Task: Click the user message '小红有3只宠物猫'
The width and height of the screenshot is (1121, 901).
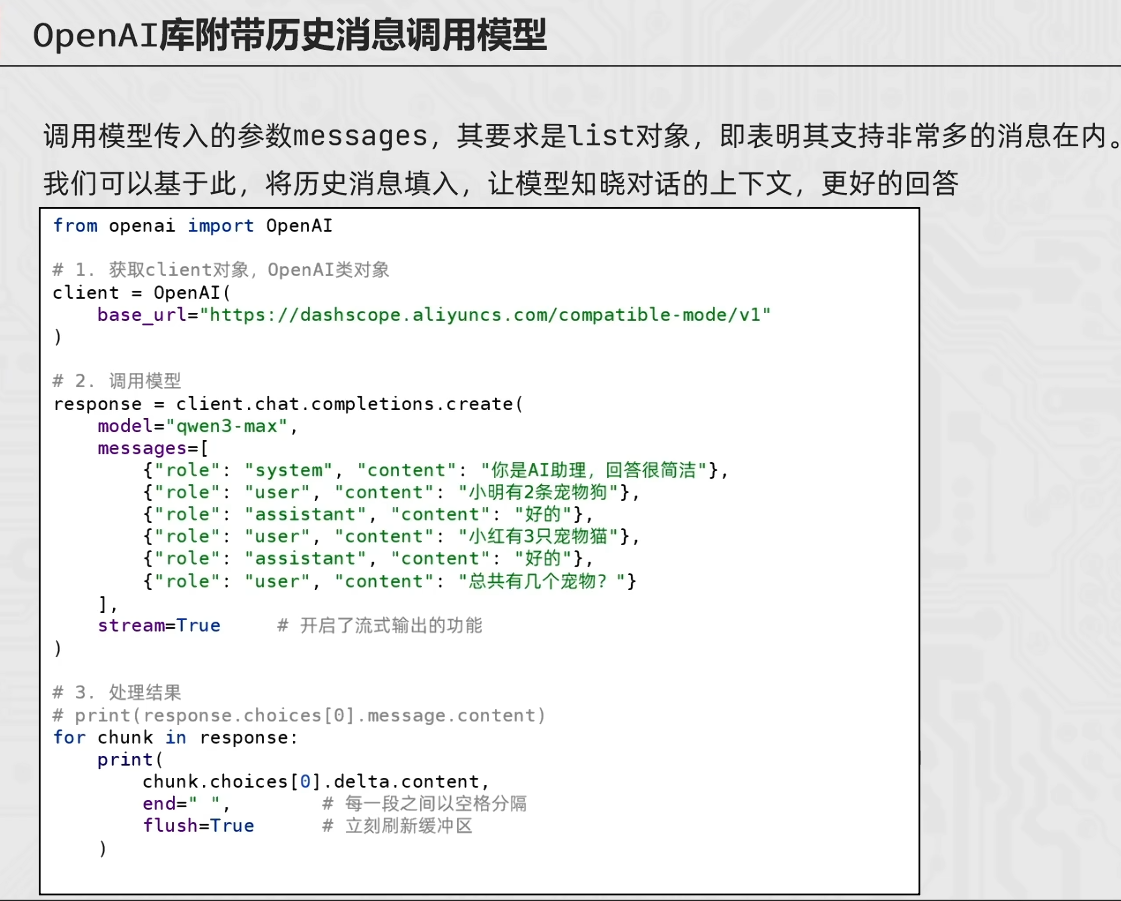Action: 391,537
